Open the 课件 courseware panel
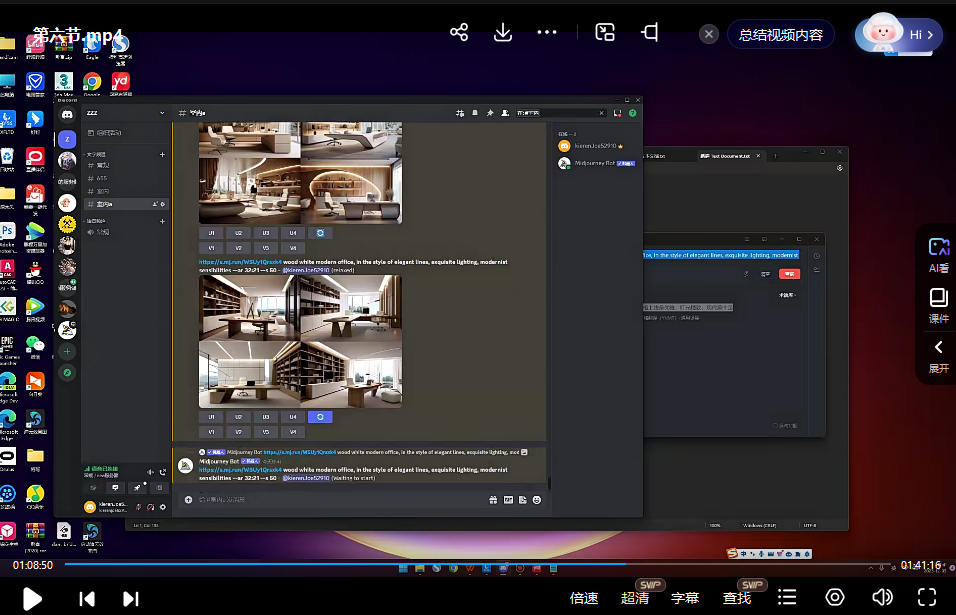956x615 pixels. point(938,304)
